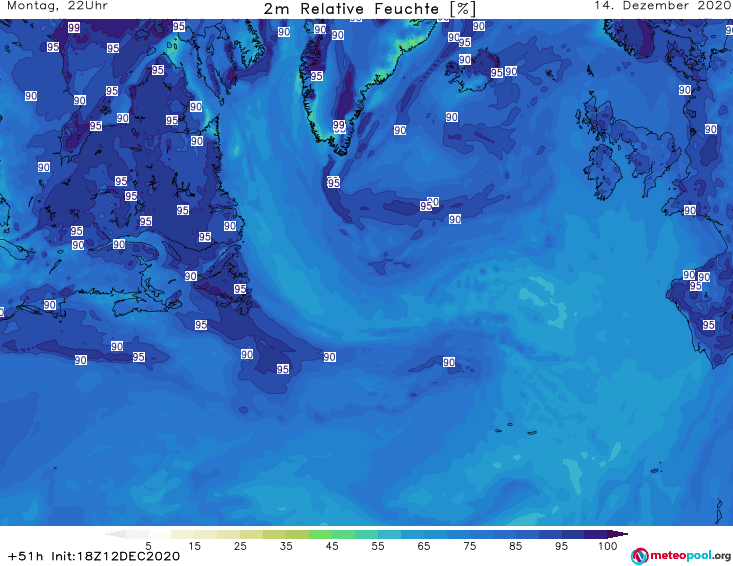Screen dimensions: 733x566
Task: Click the '+51h Init:18Z12DEC2020' forecast label
Action: pyautogui.click(x=94, y=556)
